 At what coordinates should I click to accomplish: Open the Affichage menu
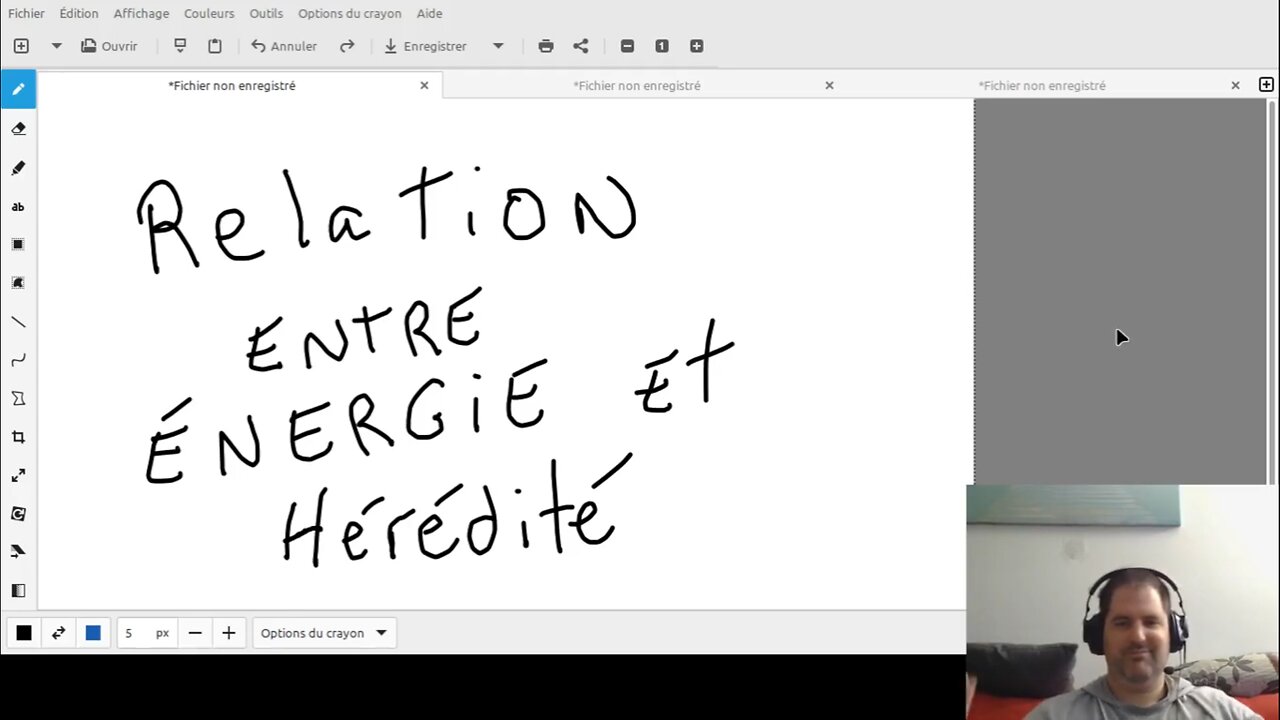[x=141, y=13]
